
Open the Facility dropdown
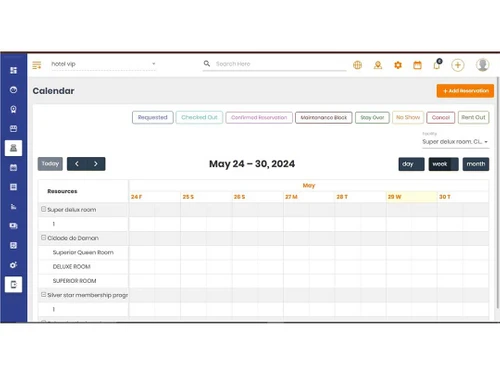[x=455, y=142]
